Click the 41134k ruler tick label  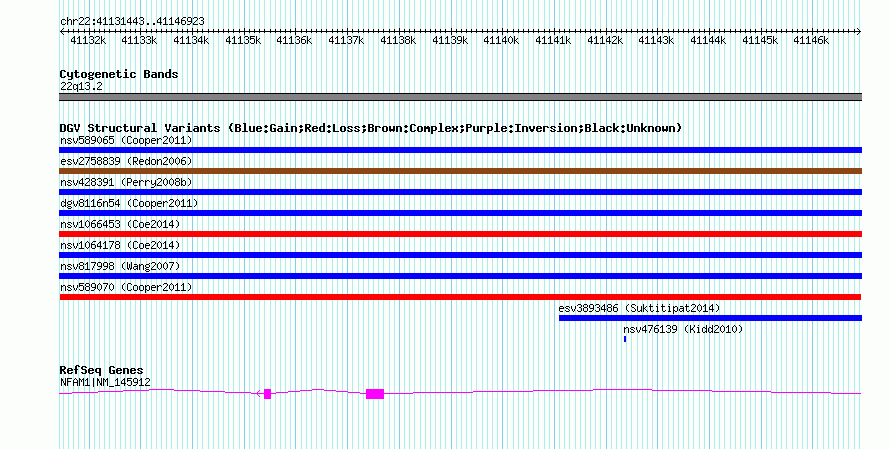191,40
